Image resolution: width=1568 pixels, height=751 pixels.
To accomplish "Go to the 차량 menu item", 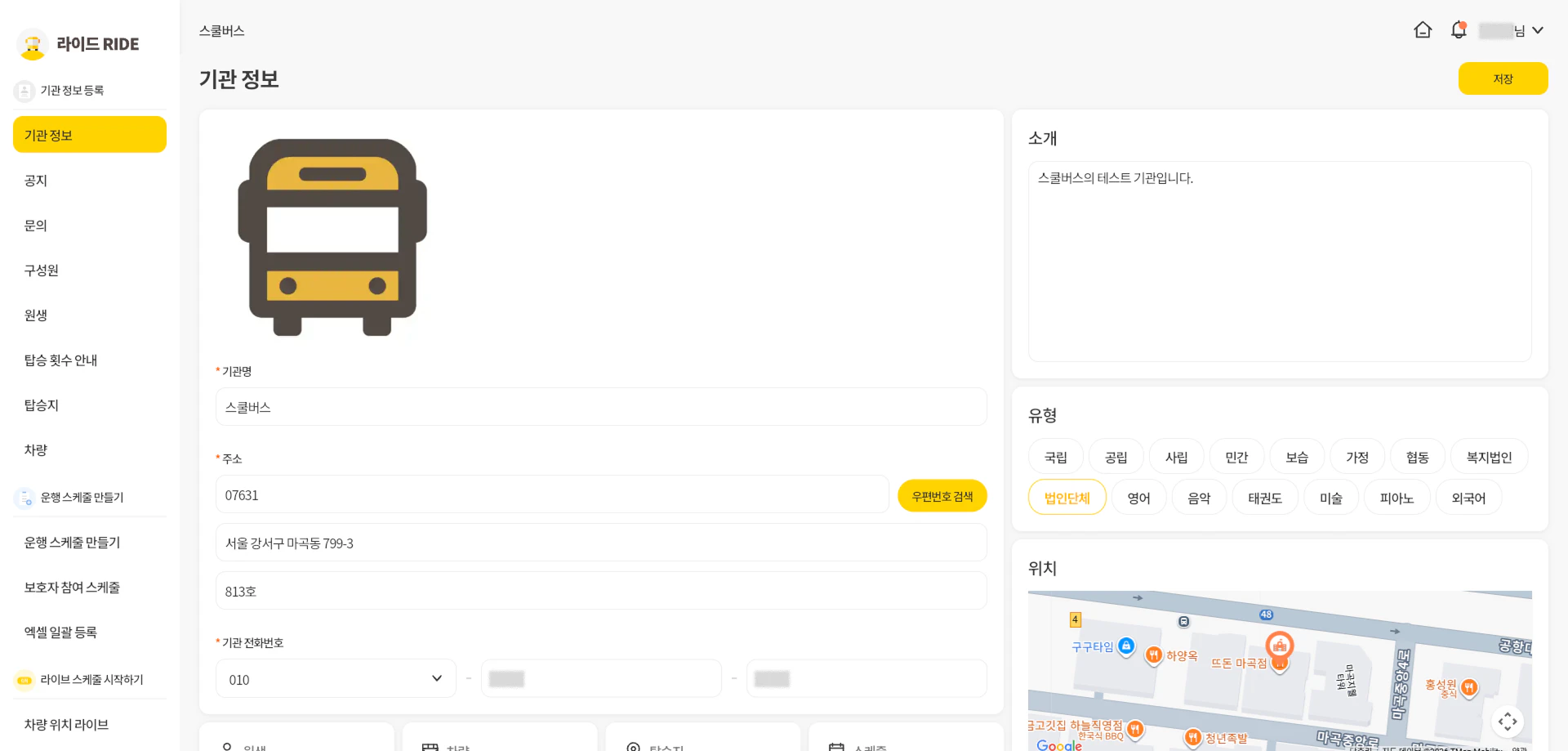I will coord(36,450).
